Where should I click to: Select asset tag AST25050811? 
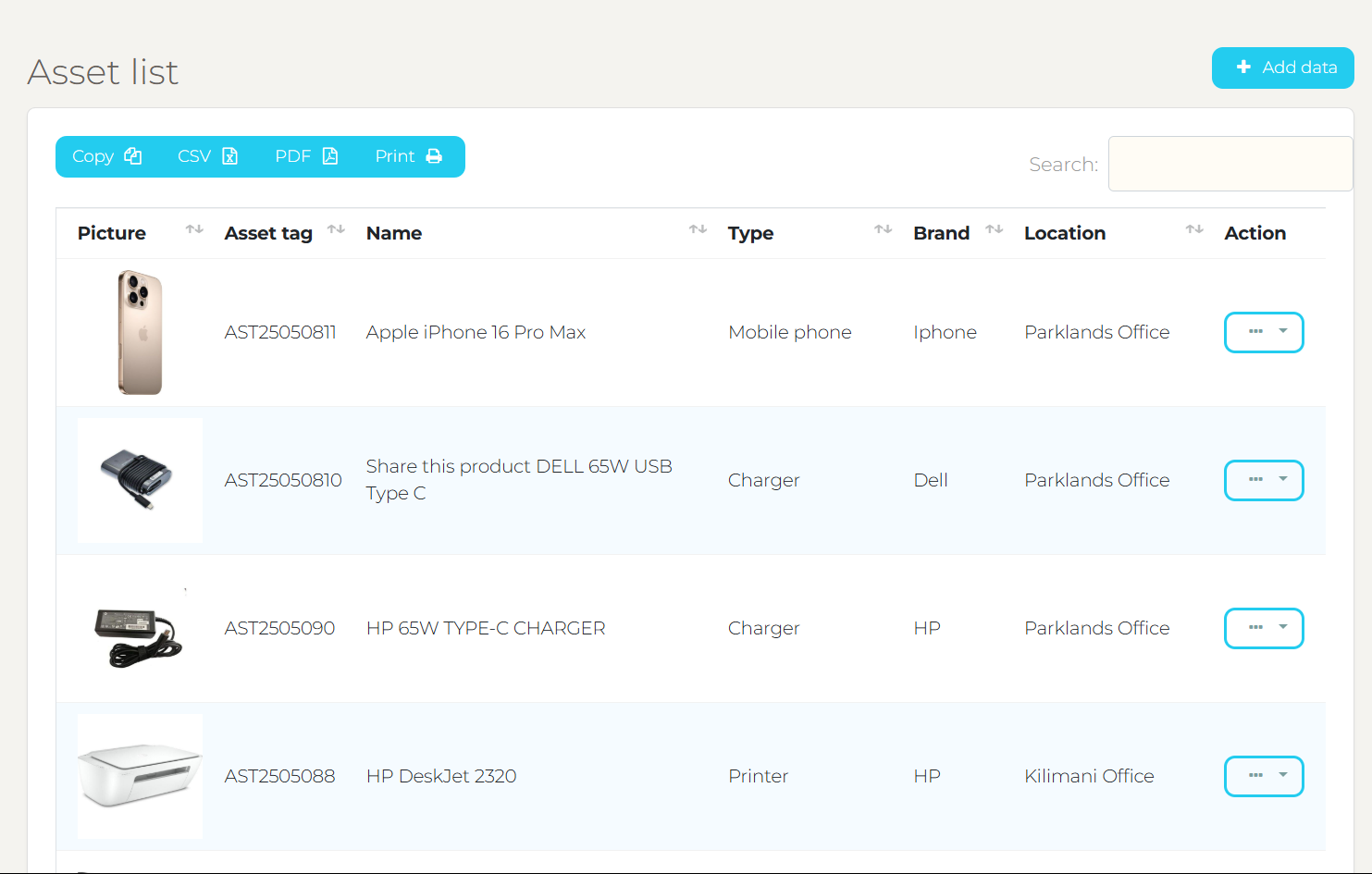[x=280, y=332]
